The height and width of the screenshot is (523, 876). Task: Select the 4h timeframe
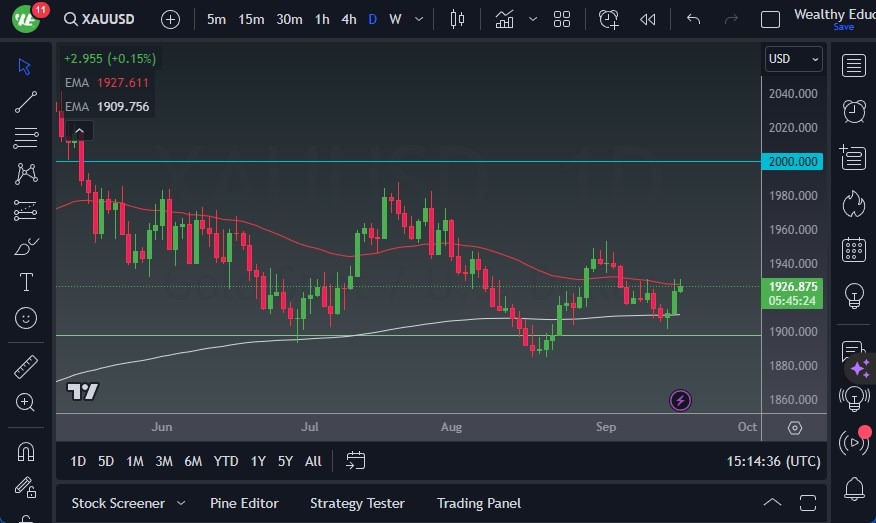click(348, 19)
